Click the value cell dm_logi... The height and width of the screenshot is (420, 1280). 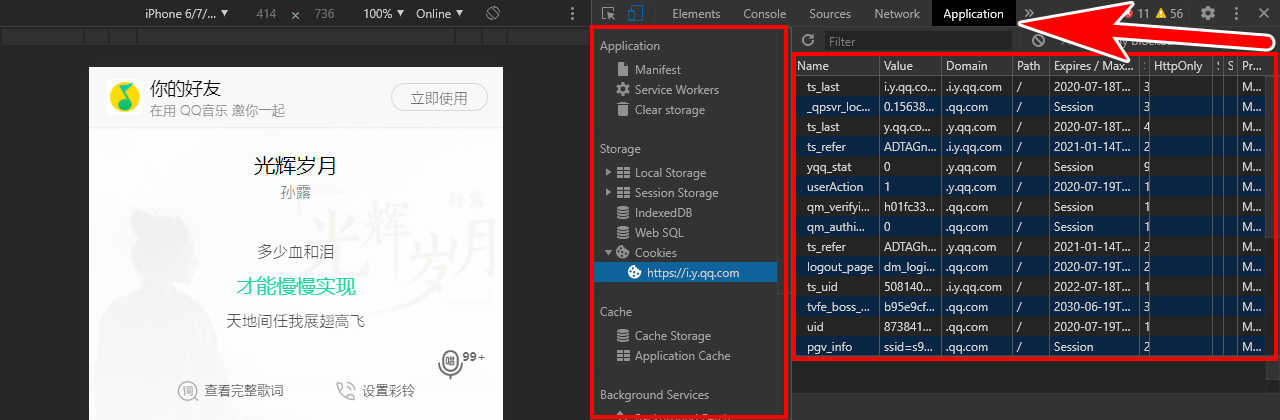(x=910, y=267)
